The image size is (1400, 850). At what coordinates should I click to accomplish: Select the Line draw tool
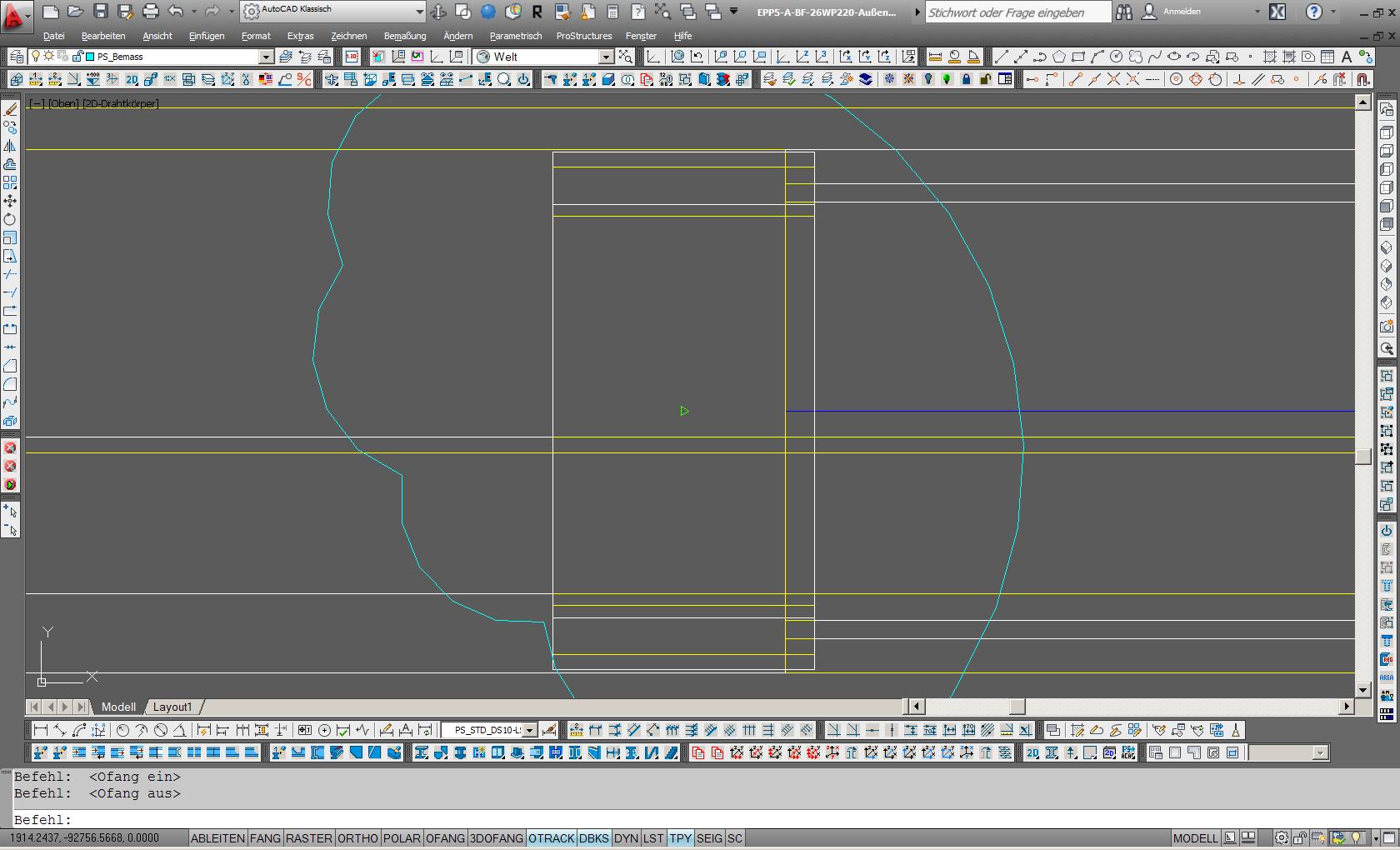click(1002, 57)
